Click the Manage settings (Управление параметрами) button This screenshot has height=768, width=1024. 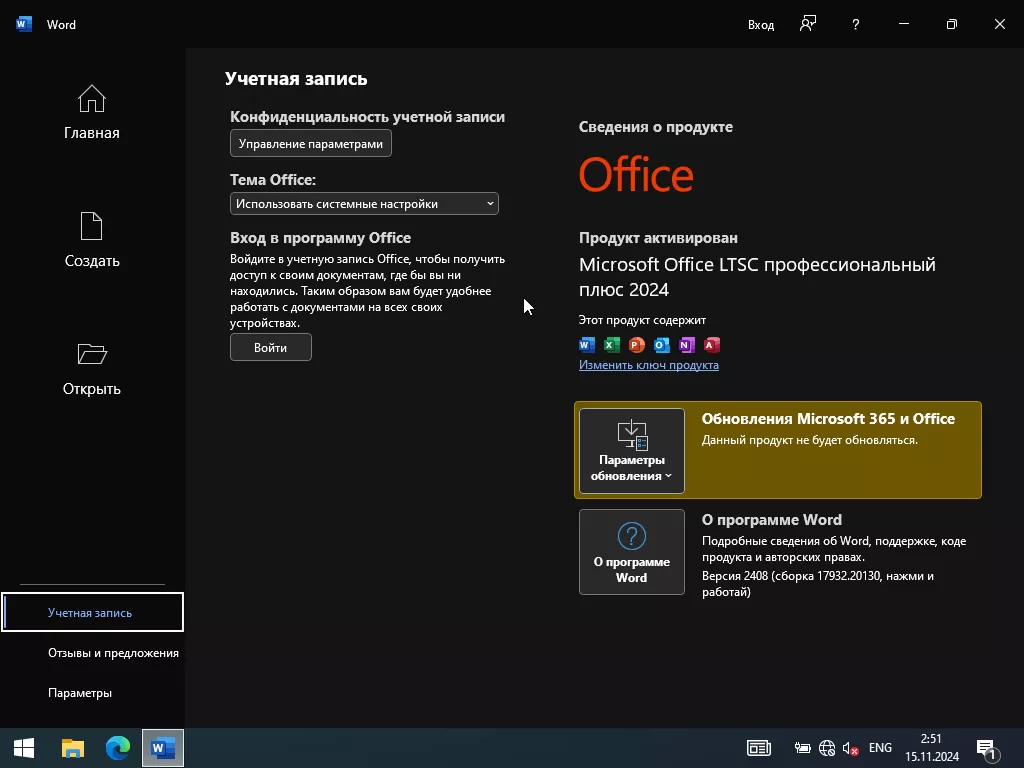[311, 144]
